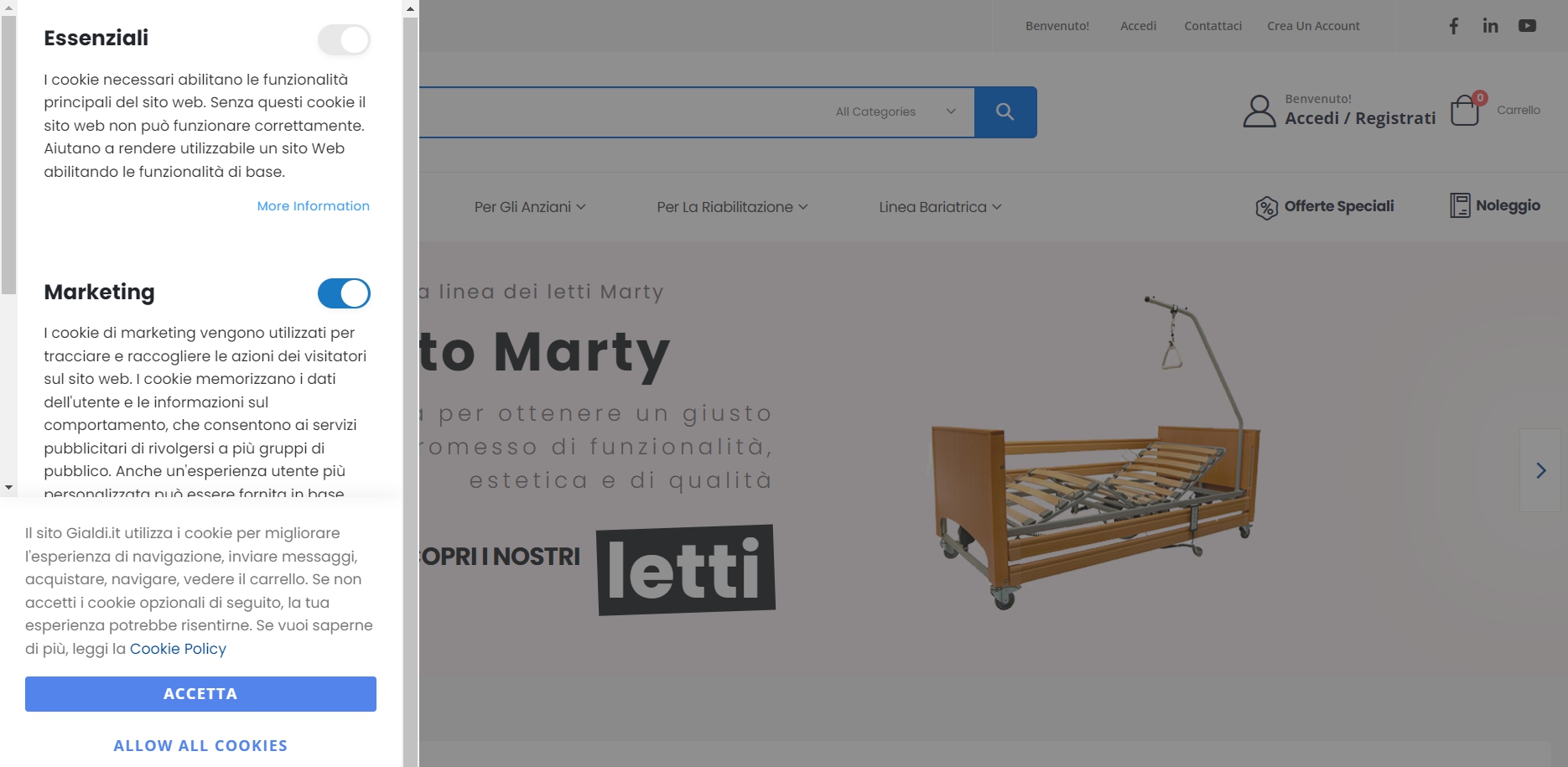Open the All Categories dropdown
1568x767 pixels.
[896, 111]
